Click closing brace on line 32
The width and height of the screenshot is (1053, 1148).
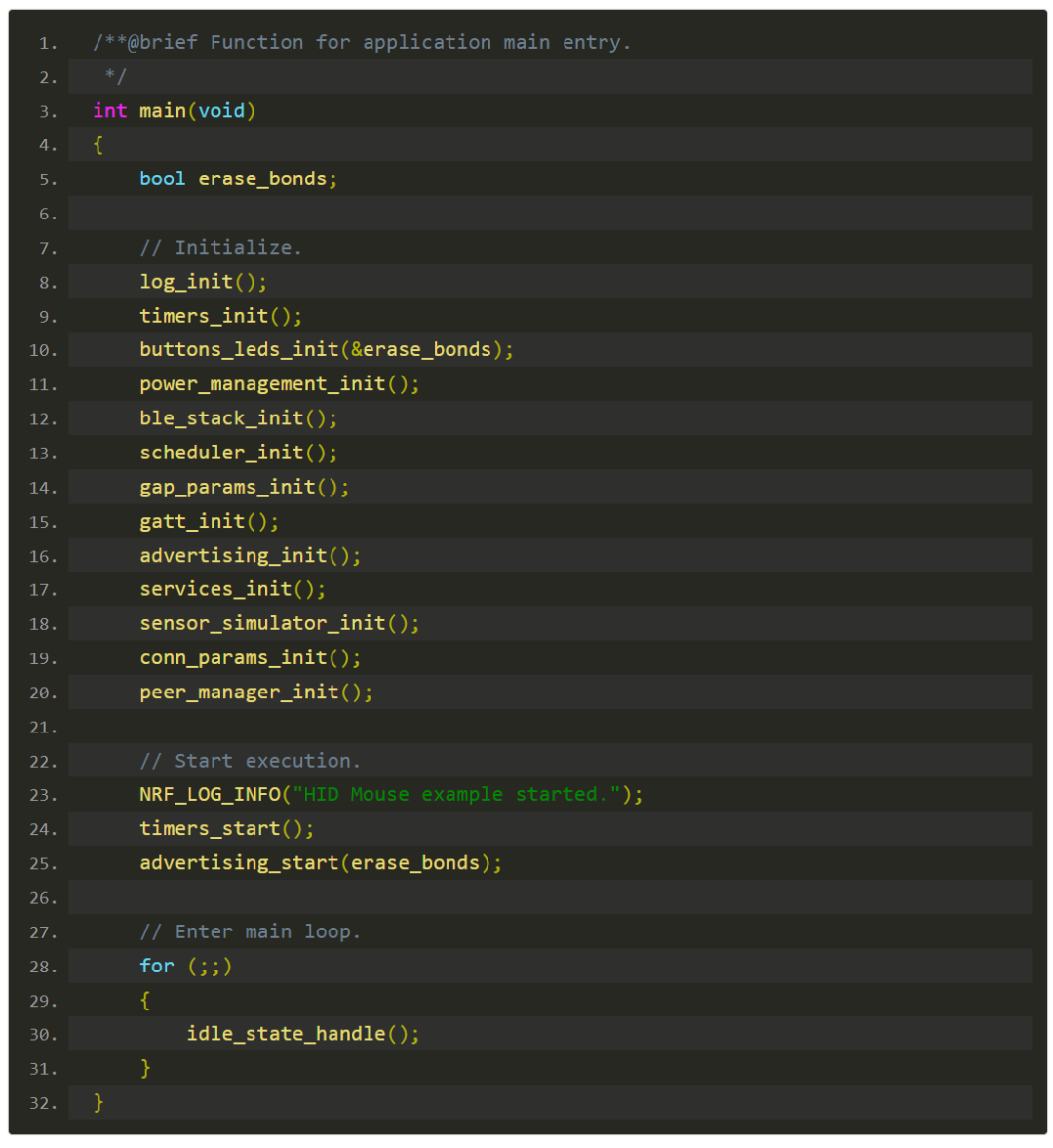(x=98, y=1102)
